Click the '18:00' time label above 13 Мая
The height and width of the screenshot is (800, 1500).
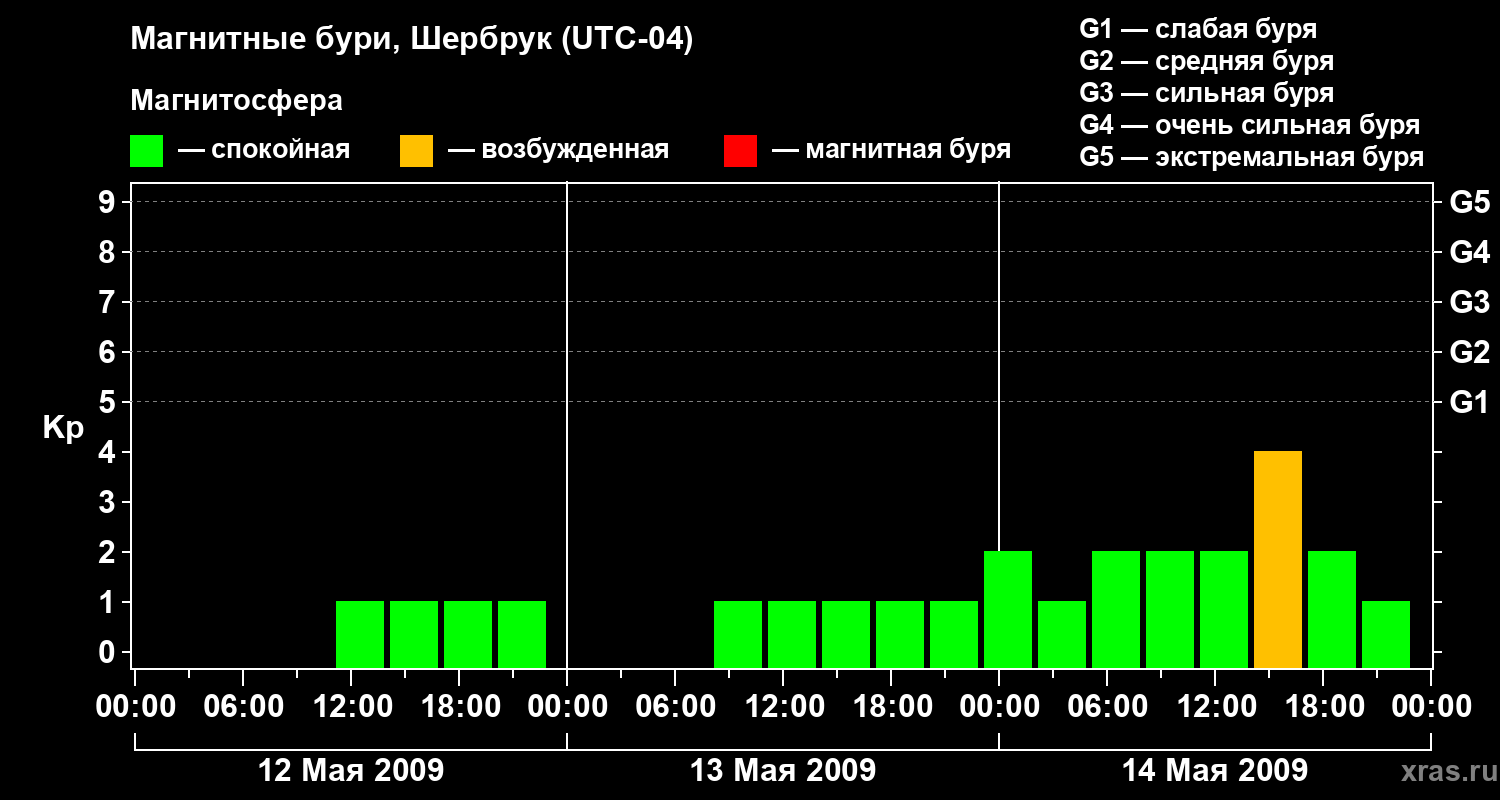click(x=891, y=707)
